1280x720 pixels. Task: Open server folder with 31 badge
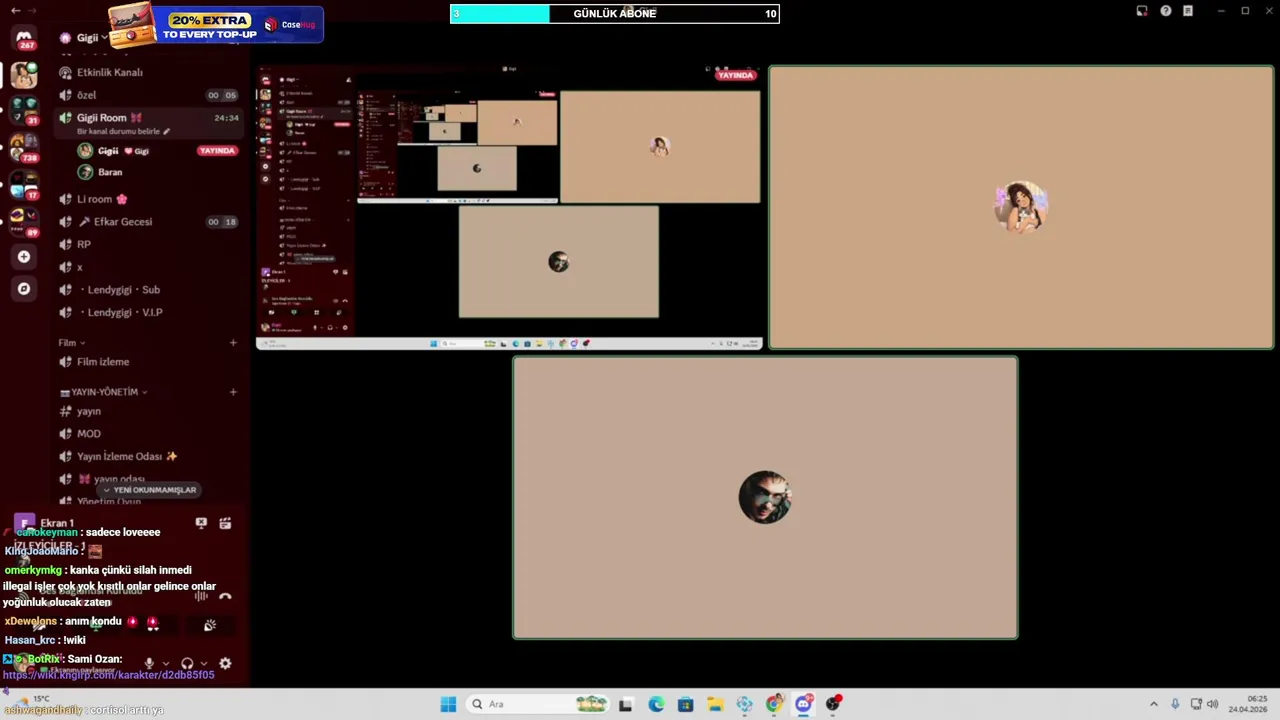click(x=24, y=111)
